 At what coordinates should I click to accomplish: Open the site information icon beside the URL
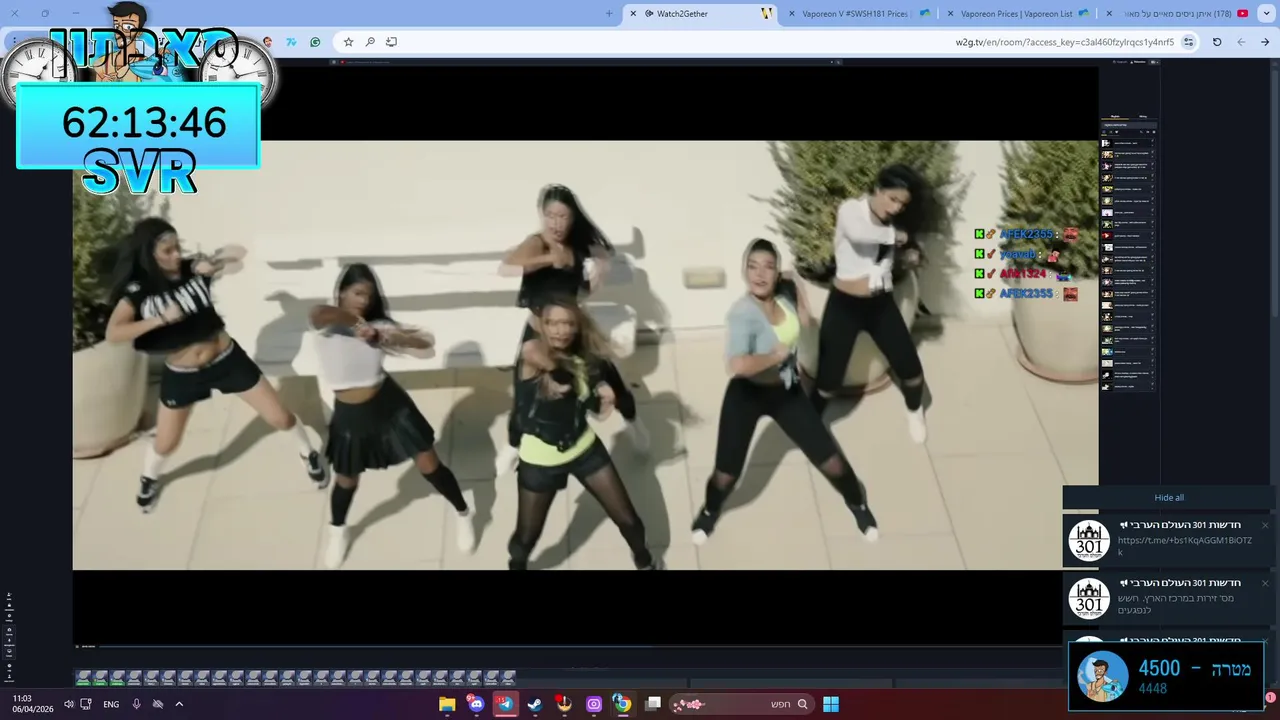[1189, 42]
